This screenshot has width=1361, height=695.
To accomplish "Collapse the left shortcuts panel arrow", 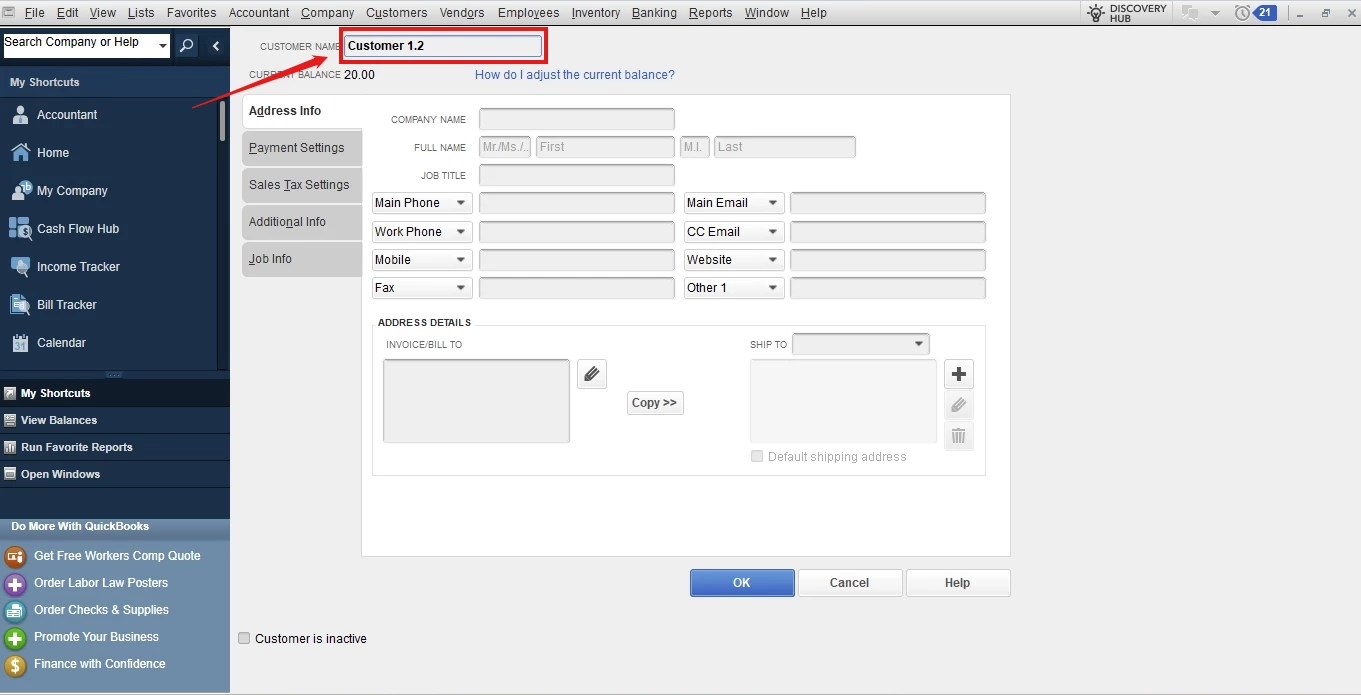I will tap(216, 46).
